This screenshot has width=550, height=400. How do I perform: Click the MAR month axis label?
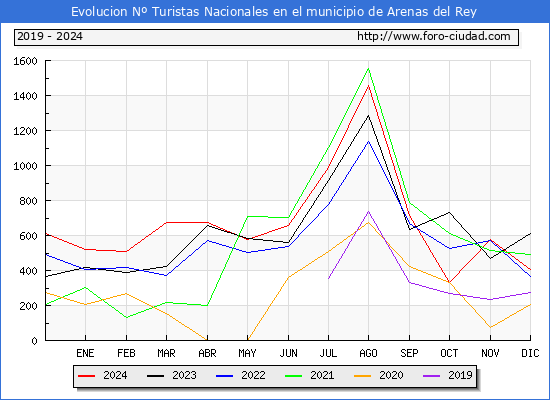pyautogui.click(x=166, y=353)
